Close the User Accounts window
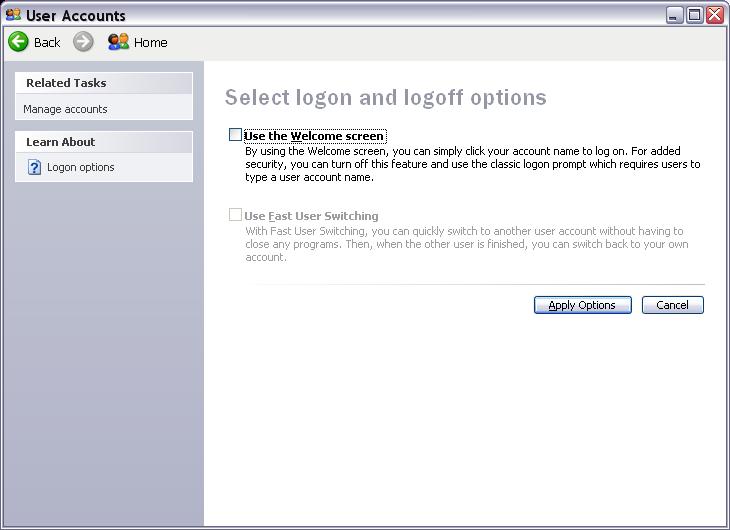Screen dimensions: 730x530 pyautogui.click(x=715, y=15)
